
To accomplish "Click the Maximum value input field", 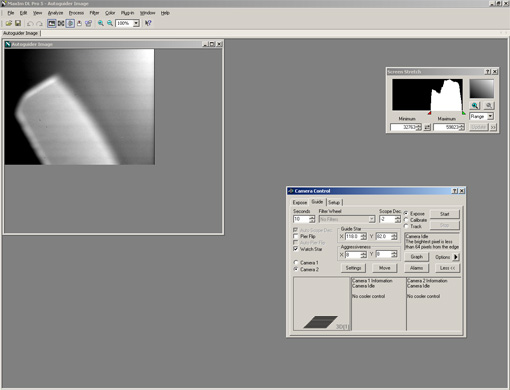I will 446,127.
